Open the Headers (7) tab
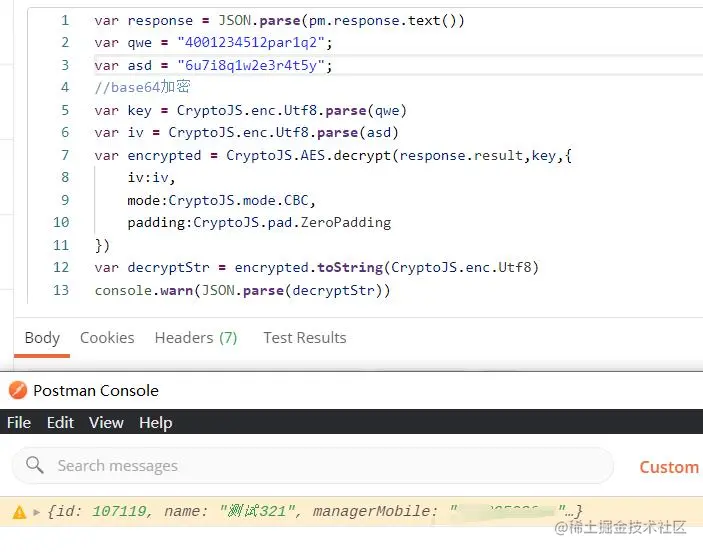 (196, 338)
